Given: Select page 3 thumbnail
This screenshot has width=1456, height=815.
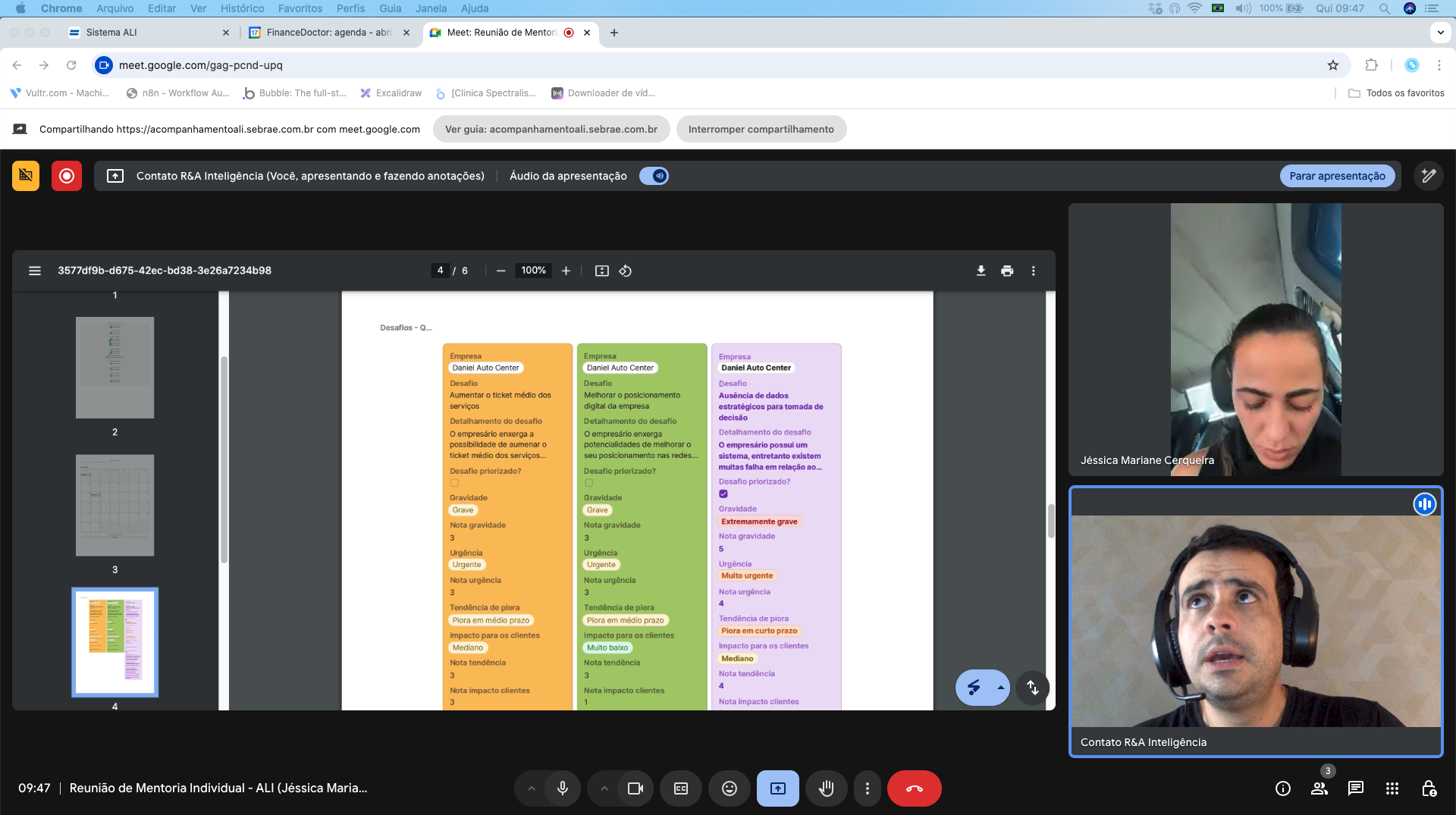Looking at the screenshot, I should pyautogui.click(x=115, y=506).
